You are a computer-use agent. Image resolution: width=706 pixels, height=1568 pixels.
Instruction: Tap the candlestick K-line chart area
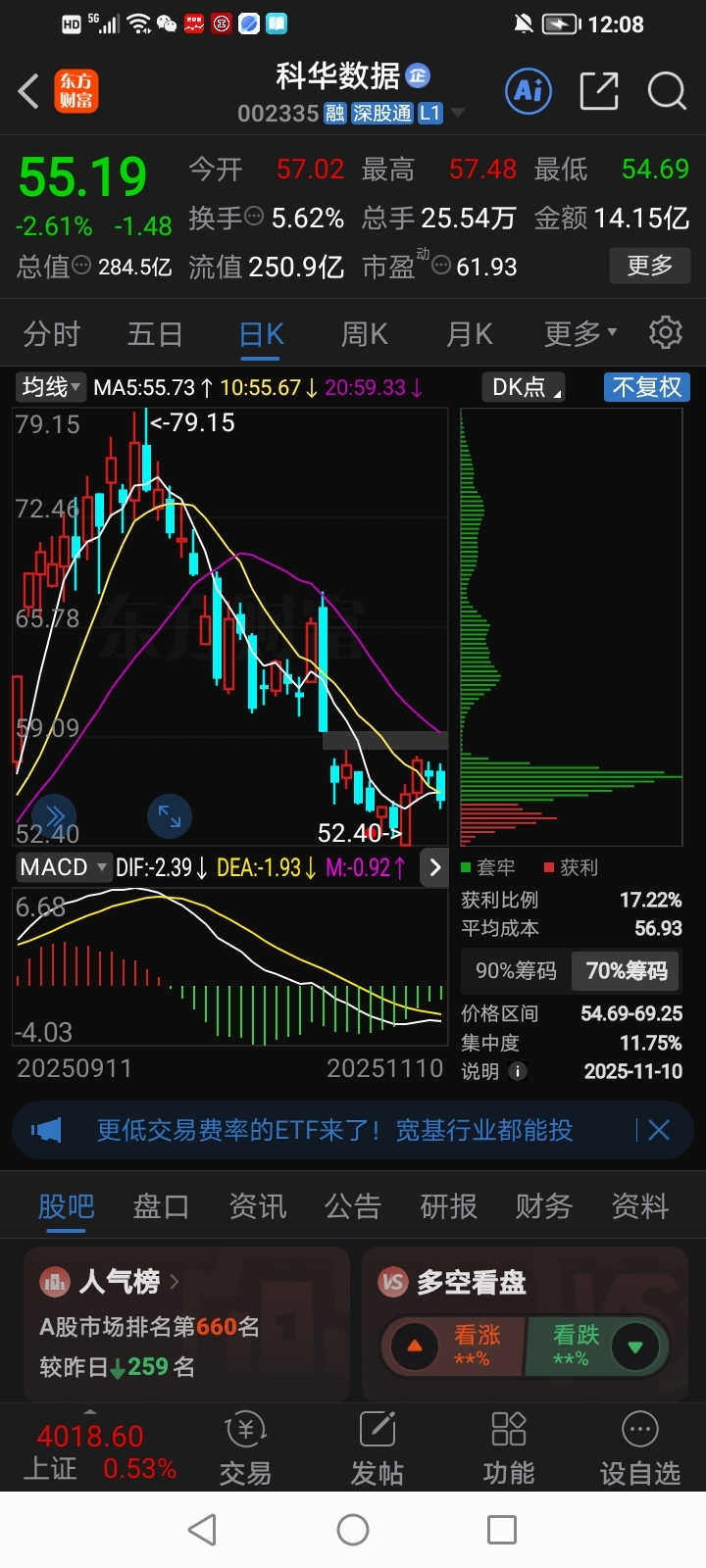pyautogui.click(x=230, y=627)
